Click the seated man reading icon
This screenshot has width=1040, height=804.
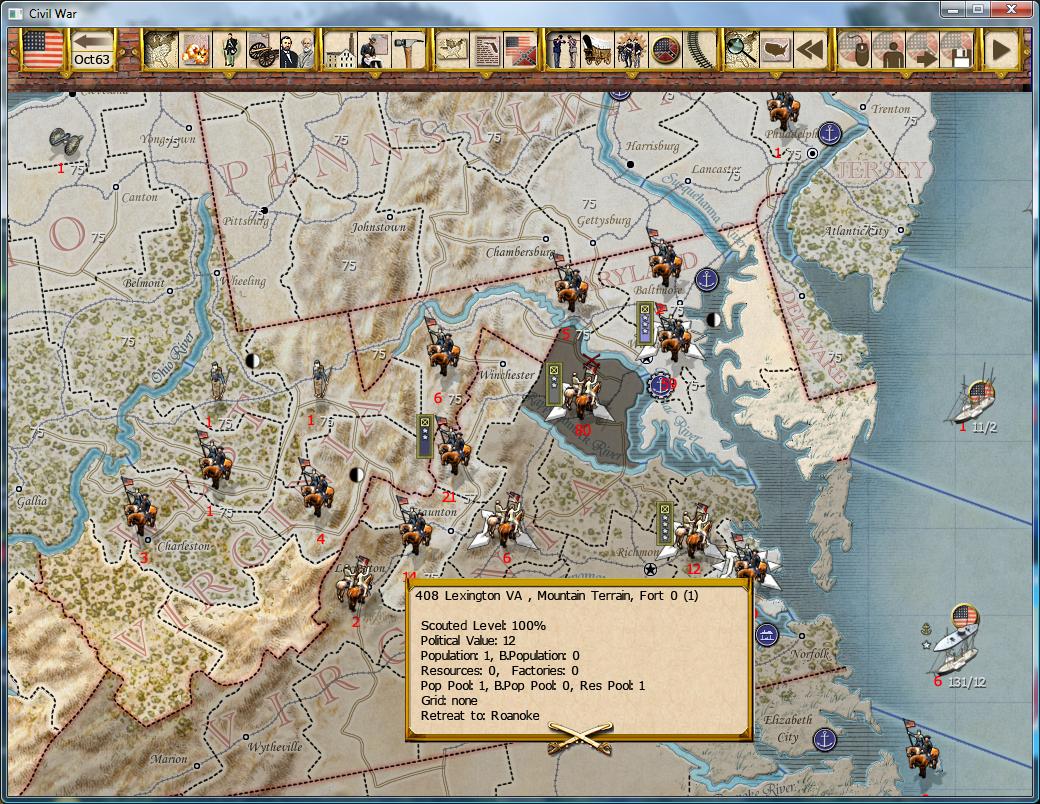click(374, 49)
